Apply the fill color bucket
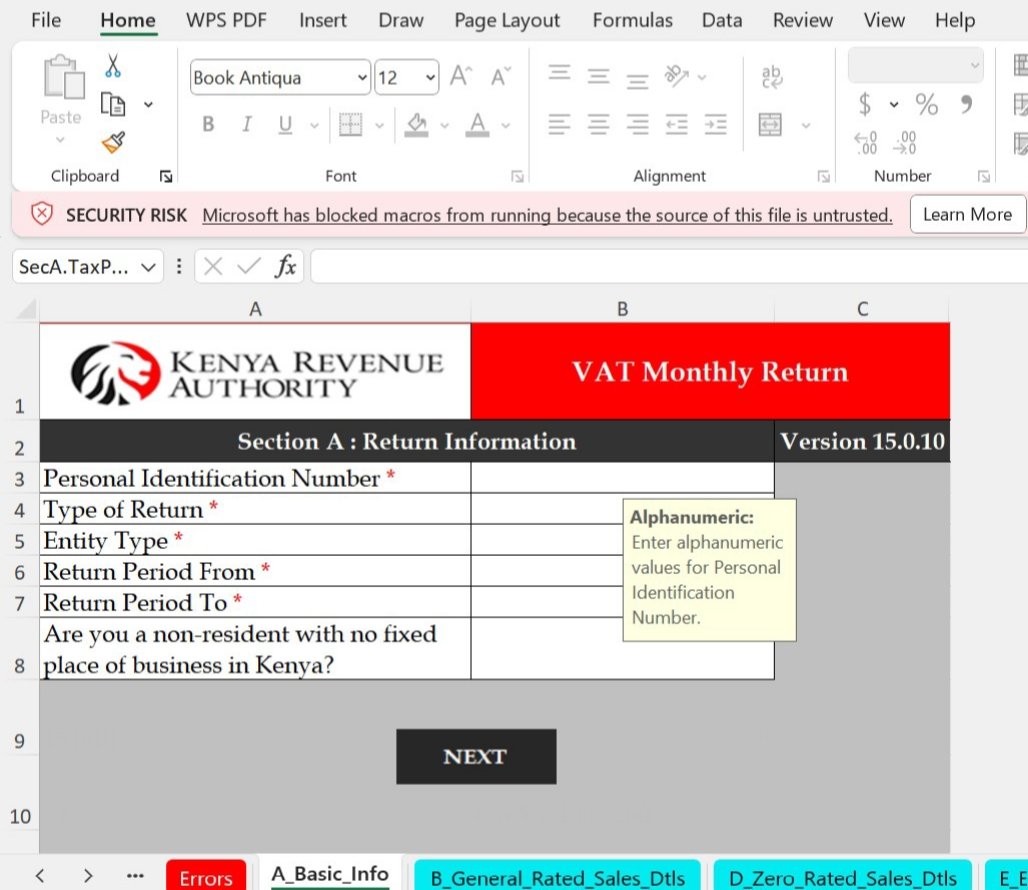Screen dimensions: 1028x890 [x=416, y=124]
